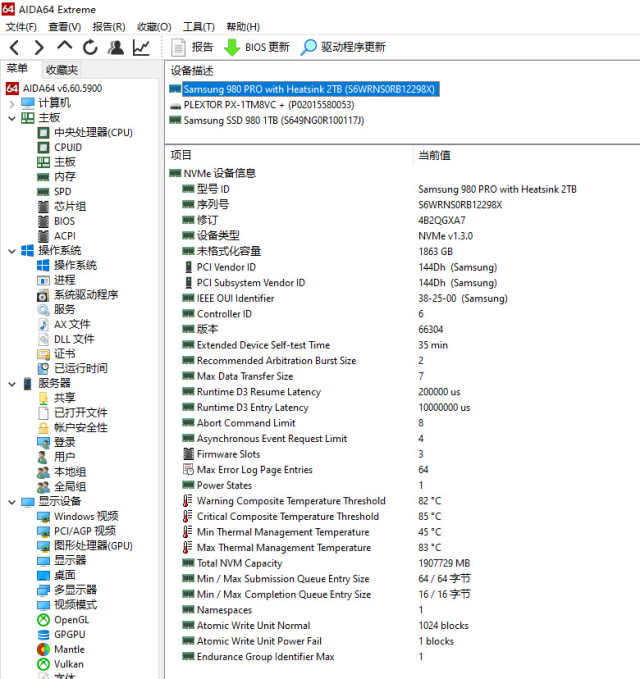640x679 pixels.
Task: Click the 图形处理器(GPU) icon
Action: click(x=43, y=546)
